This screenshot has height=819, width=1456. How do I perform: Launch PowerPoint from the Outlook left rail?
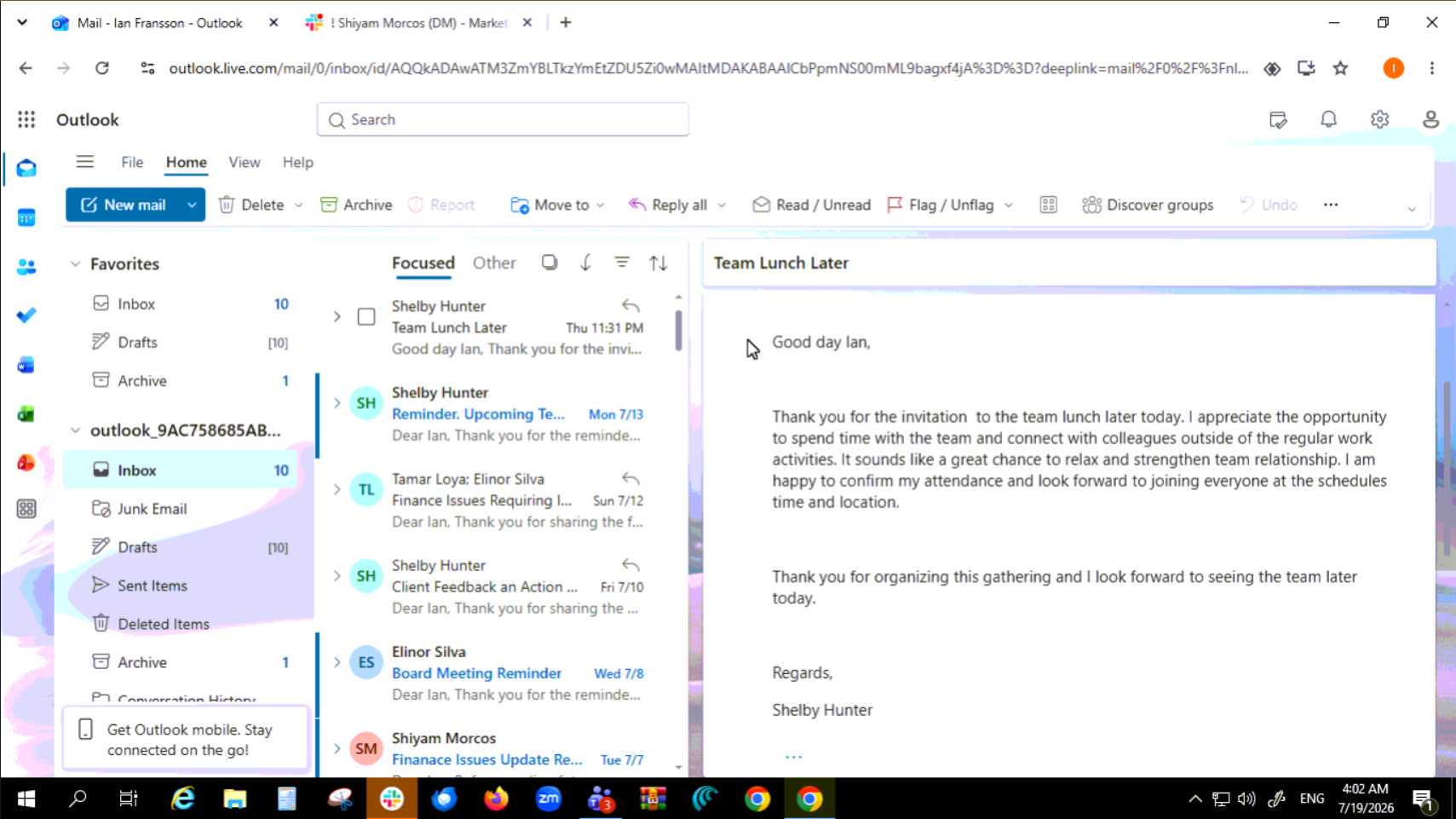[x=26, y=463]
